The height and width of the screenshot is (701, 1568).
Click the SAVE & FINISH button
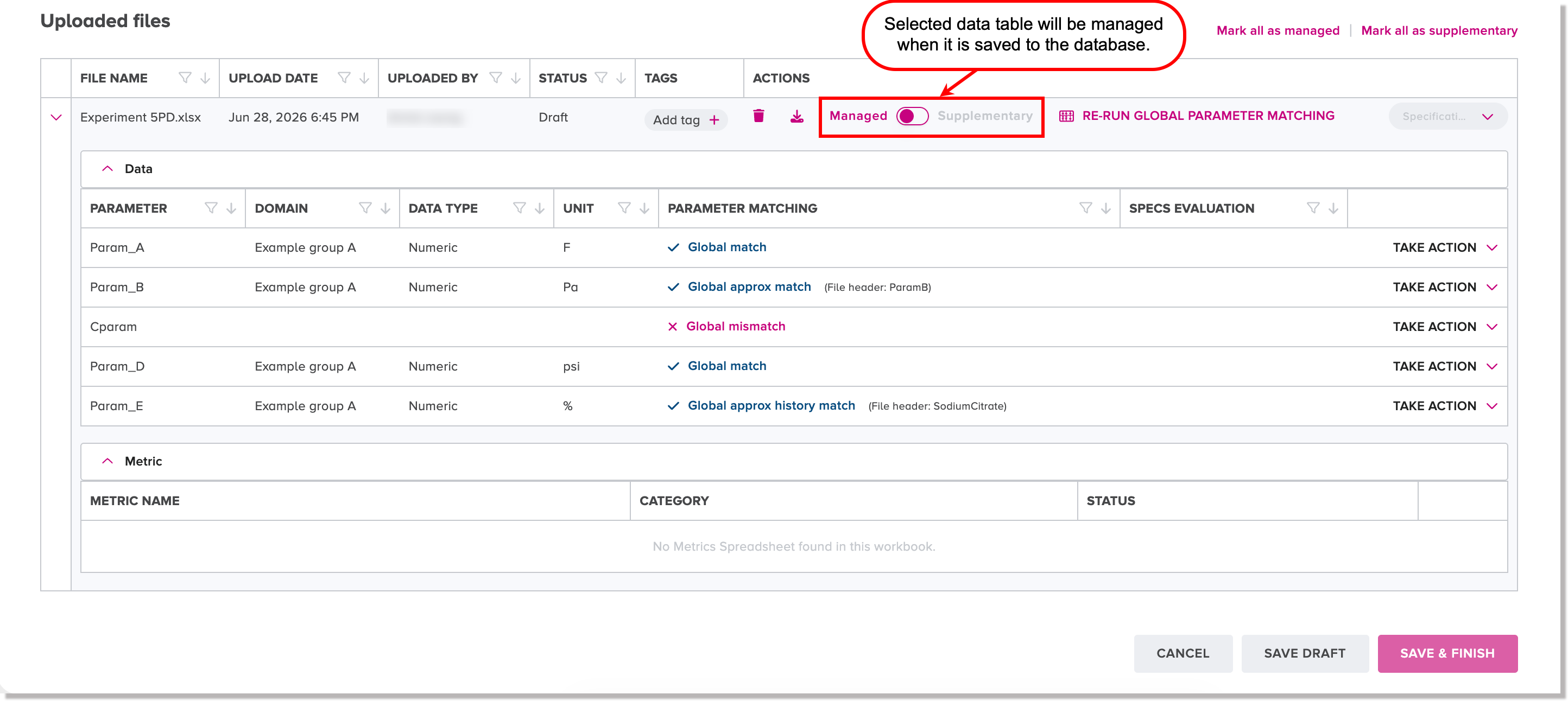click(1447, 653)
